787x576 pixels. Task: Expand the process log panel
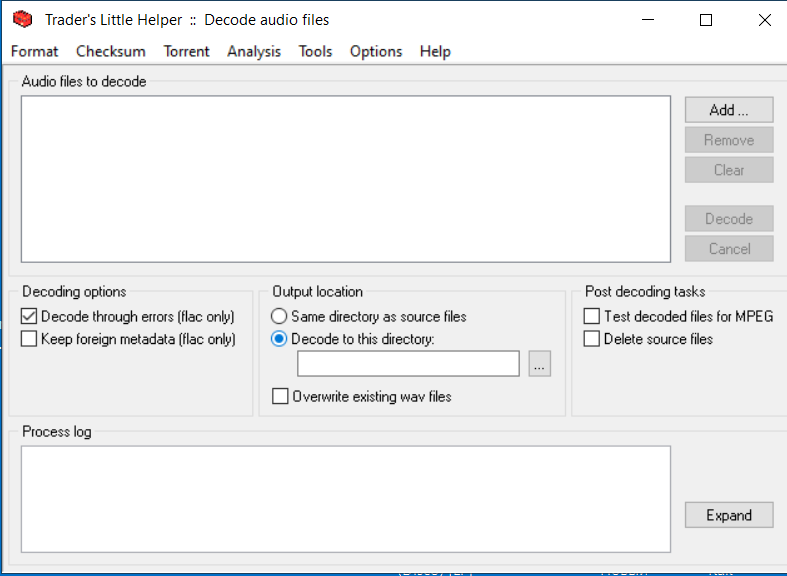point(728,516)
